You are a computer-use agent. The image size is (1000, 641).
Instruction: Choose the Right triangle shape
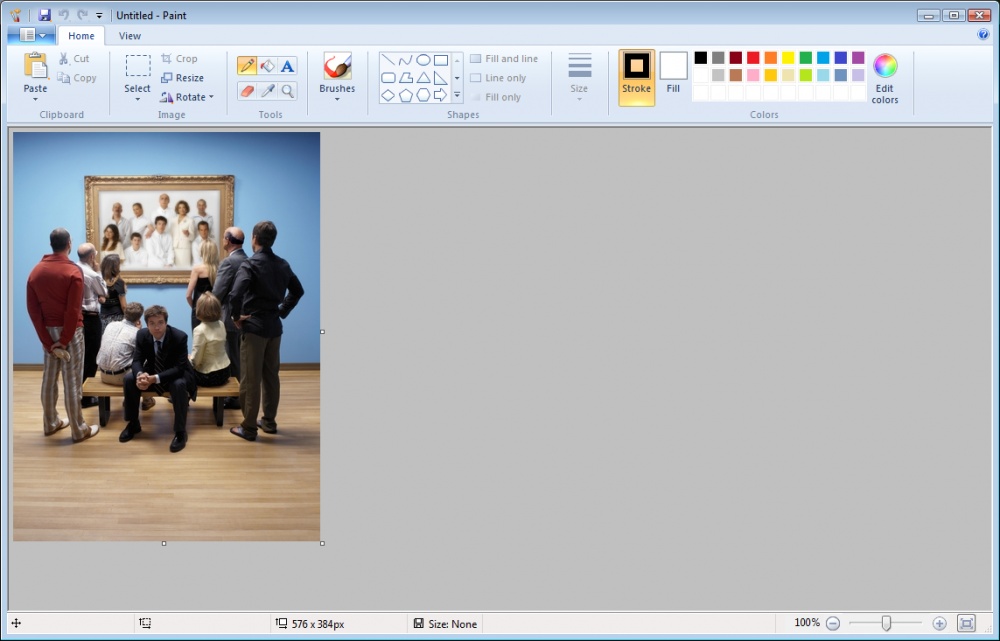tap(441, 78)
